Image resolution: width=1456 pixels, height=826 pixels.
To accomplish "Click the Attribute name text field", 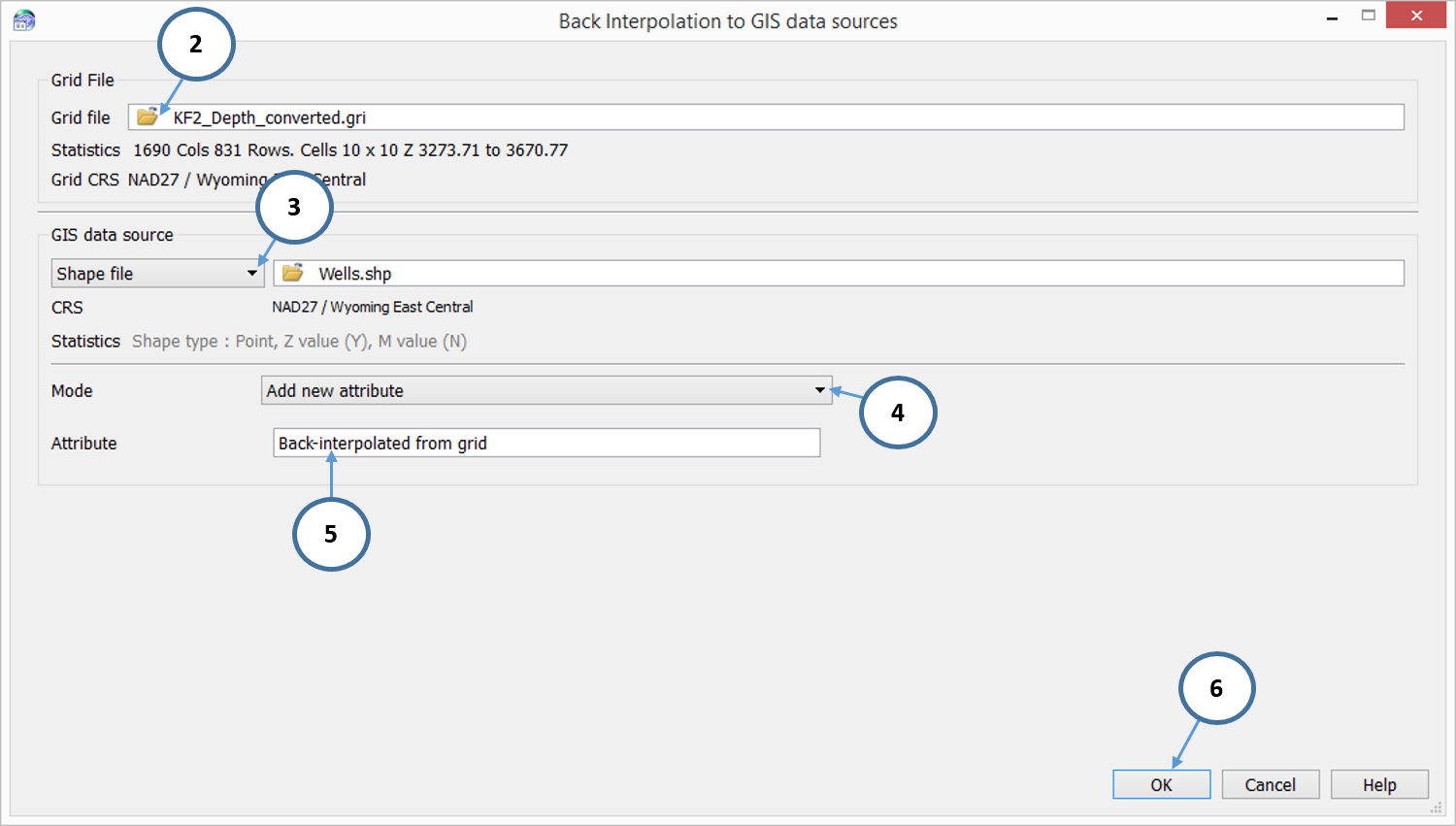I will coord(546,443).
